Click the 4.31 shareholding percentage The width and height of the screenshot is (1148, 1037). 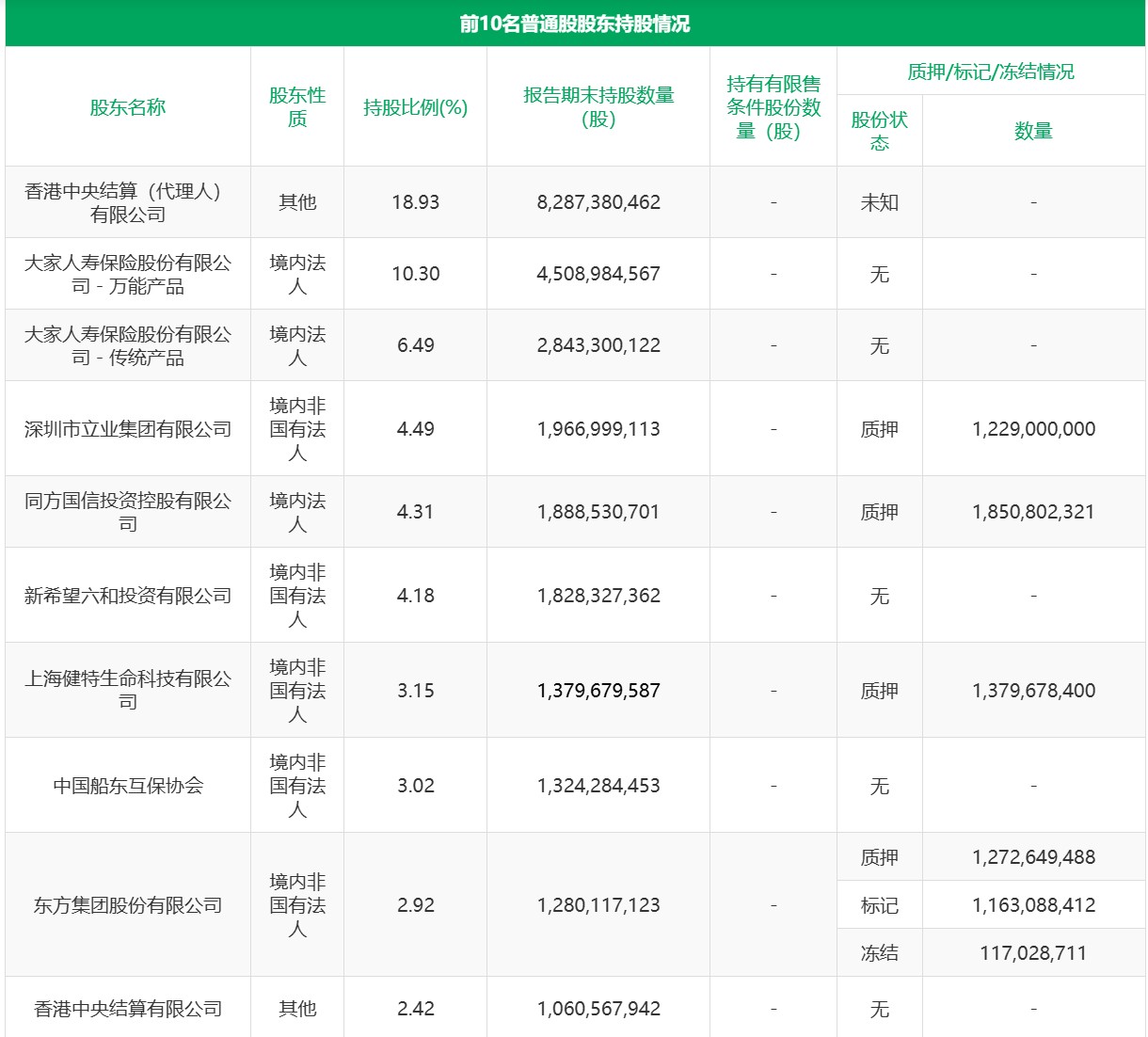(416, 512)
